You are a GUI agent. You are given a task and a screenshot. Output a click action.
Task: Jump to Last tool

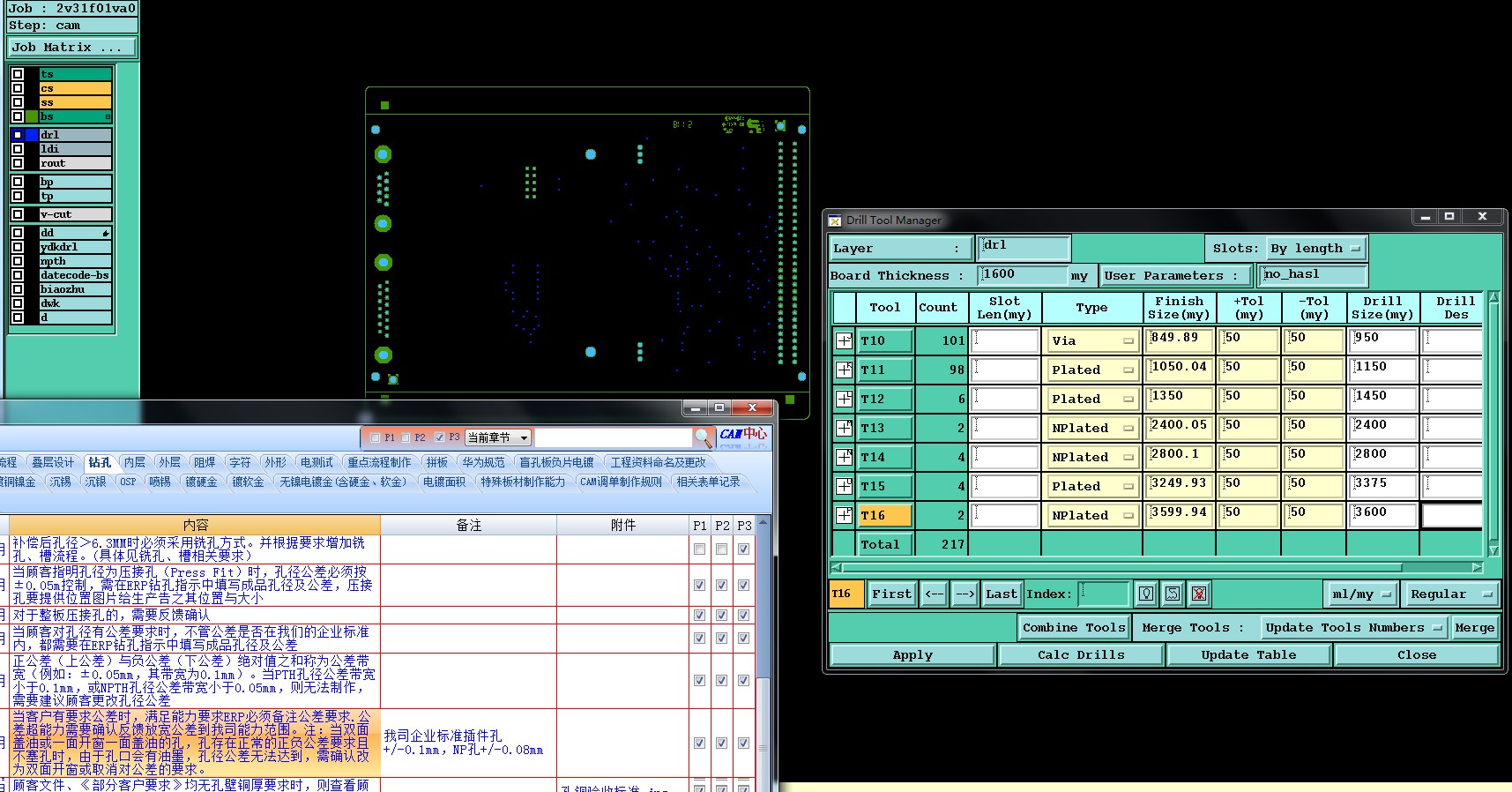coord(1002,594)
